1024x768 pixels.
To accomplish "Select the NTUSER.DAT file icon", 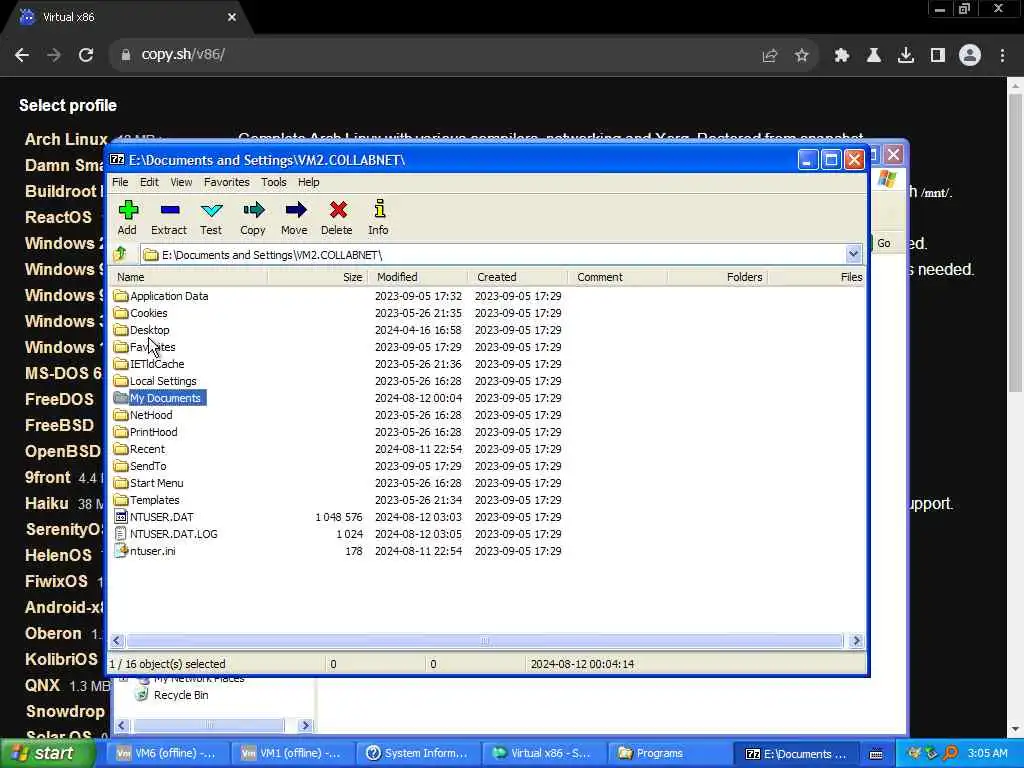I will click(120, 517).
